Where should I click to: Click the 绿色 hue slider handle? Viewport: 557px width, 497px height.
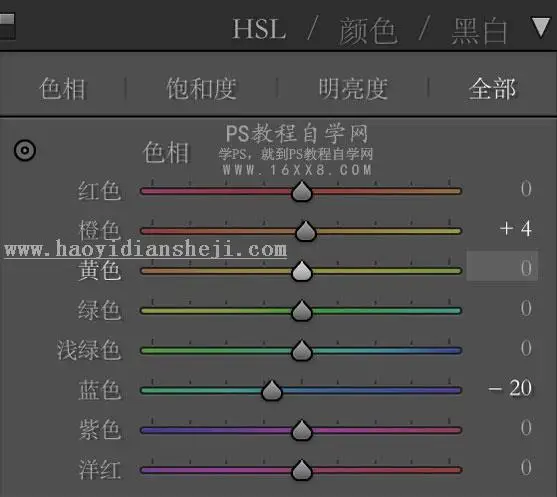302,311
